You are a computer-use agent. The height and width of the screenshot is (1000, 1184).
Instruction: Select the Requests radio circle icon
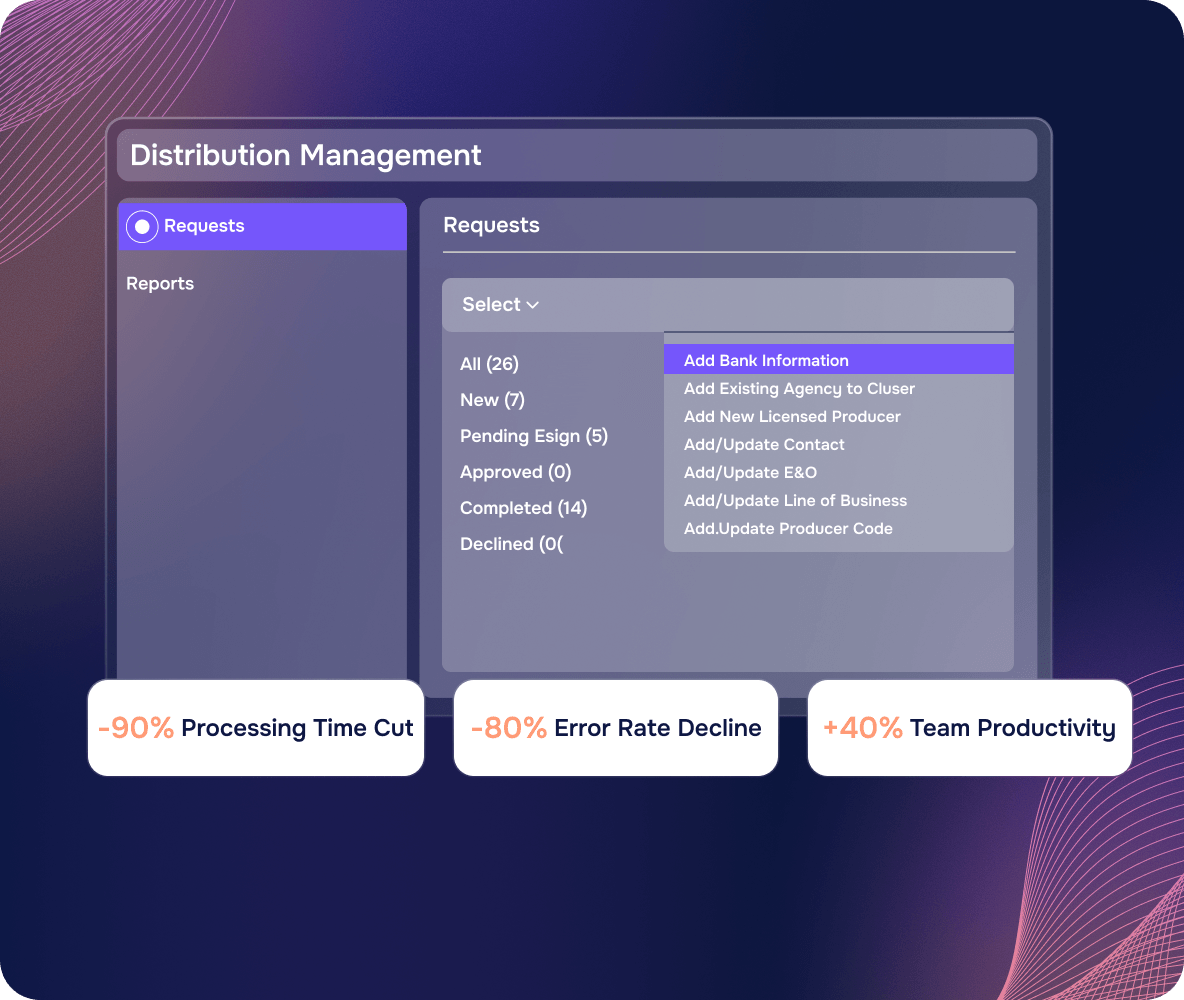click(x=142, y=226)
